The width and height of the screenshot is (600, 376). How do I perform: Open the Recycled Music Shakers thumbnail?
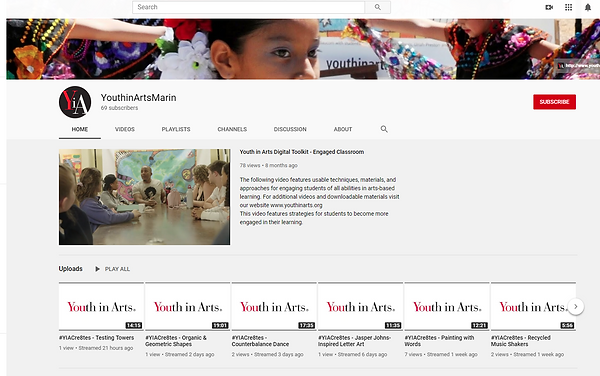533,306
